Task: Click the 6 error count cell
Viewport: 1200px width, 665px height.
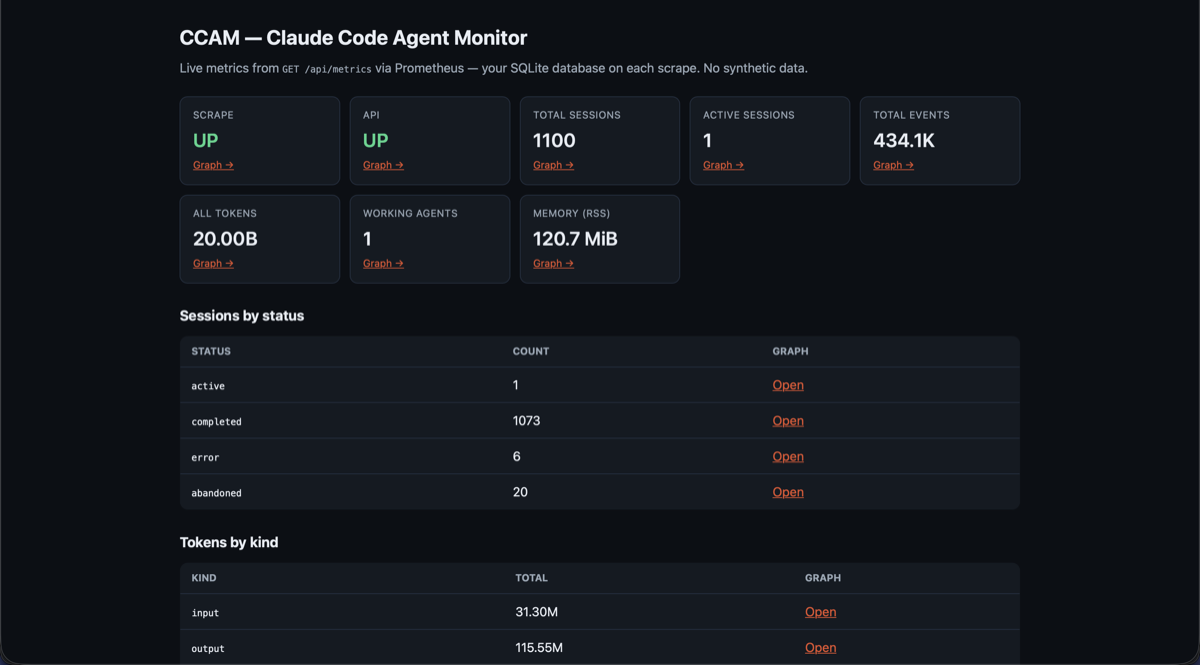Action: [x=517, y=456]
